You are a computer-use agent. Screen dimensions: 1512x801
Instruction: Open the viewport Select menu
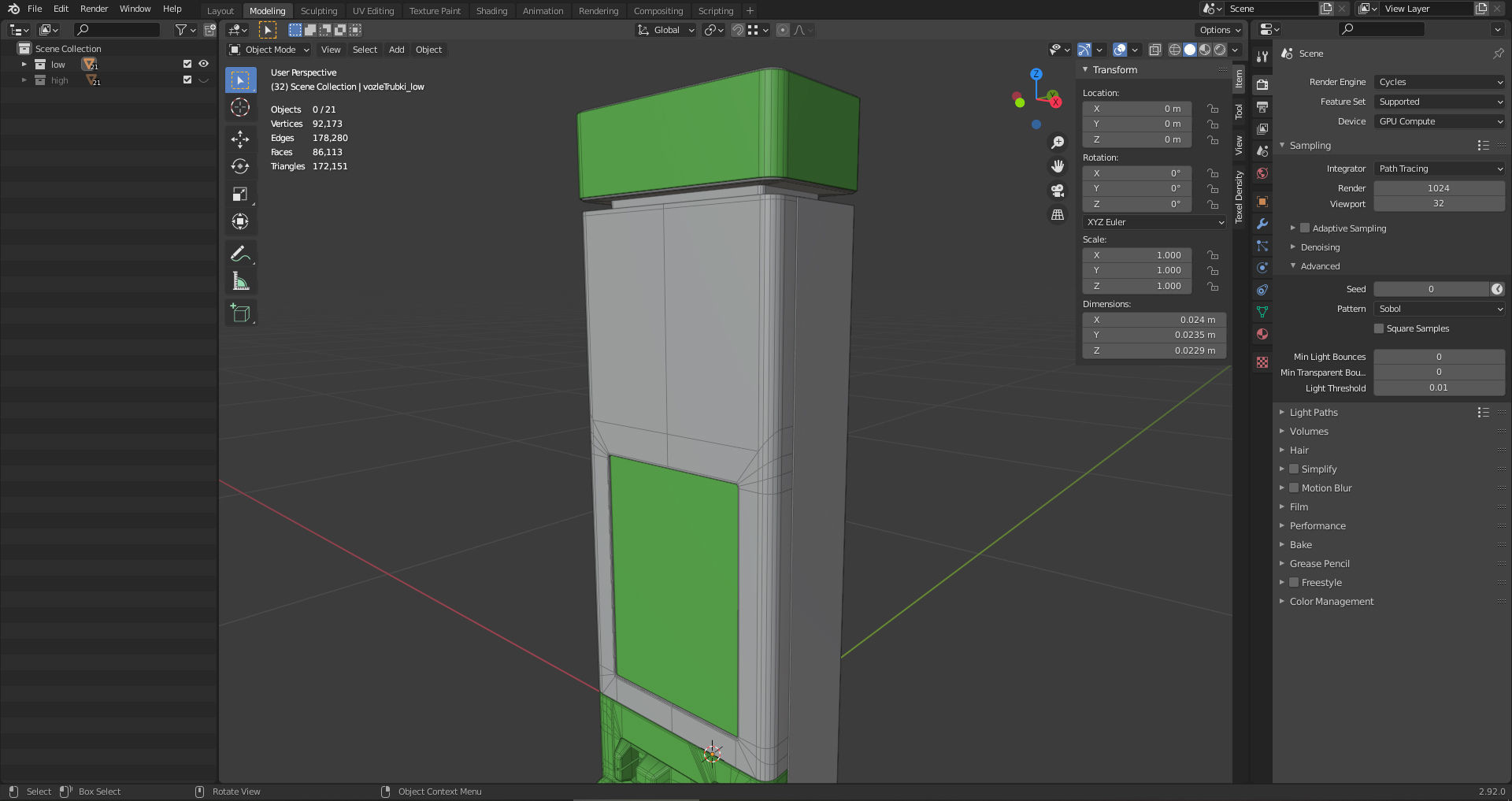(x=365, y=50)
